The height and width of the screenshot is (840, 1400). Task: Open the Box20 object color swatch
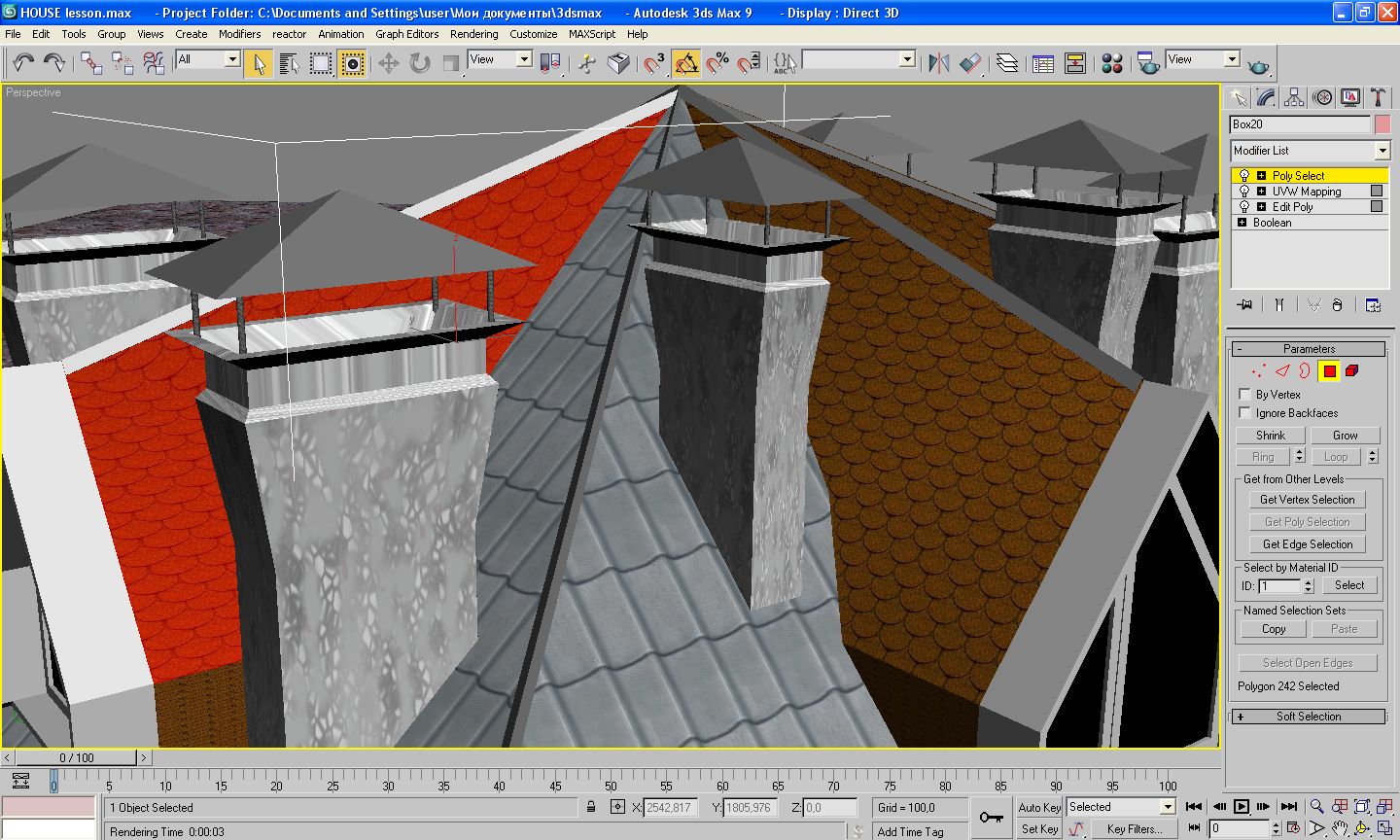click(x=1382, y=124)
